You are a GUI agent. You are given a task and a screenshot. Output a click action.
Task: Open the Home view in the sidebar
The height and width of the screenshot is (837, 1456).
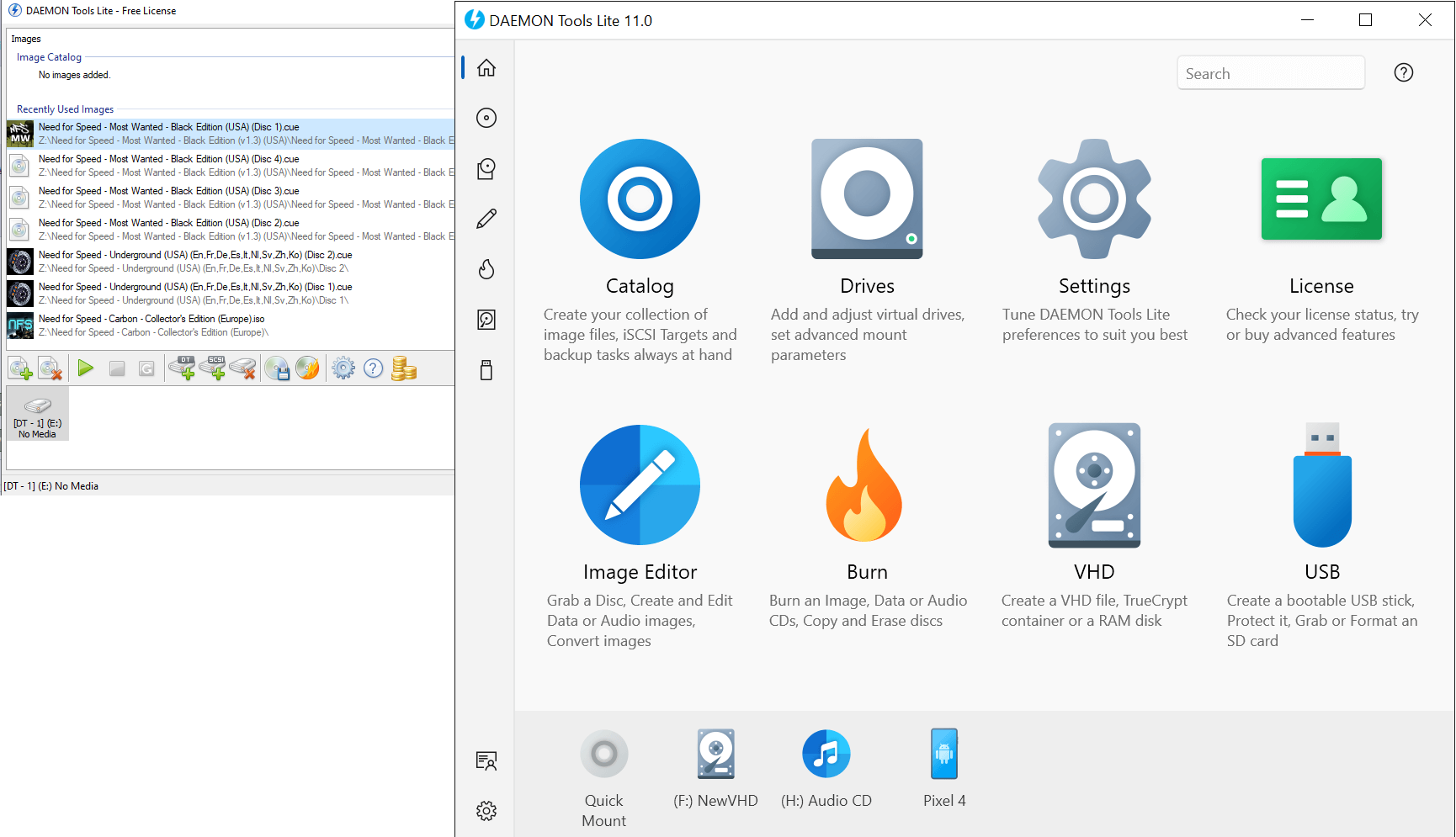pos(486,68)
